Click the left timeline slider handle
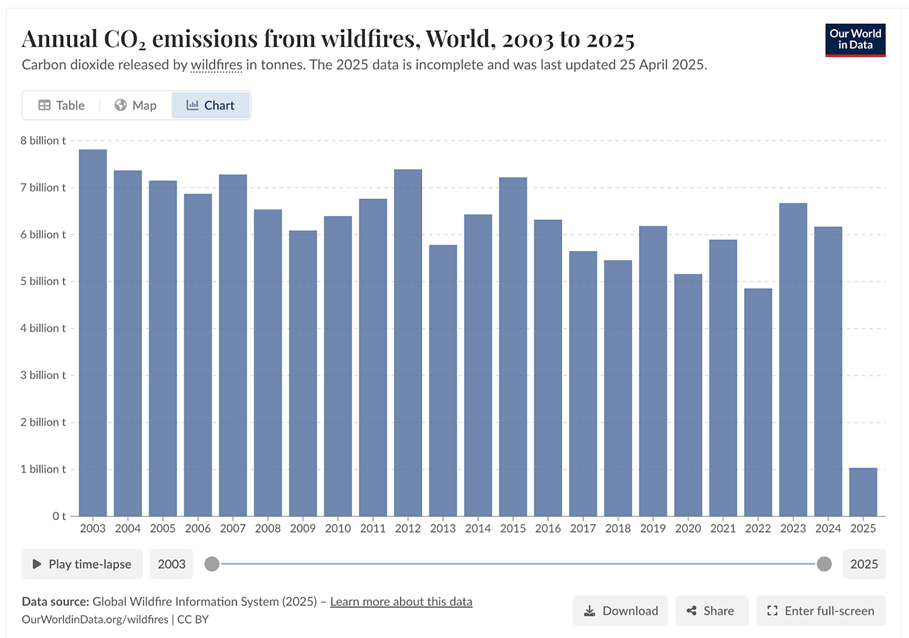 tap(212, 564)
